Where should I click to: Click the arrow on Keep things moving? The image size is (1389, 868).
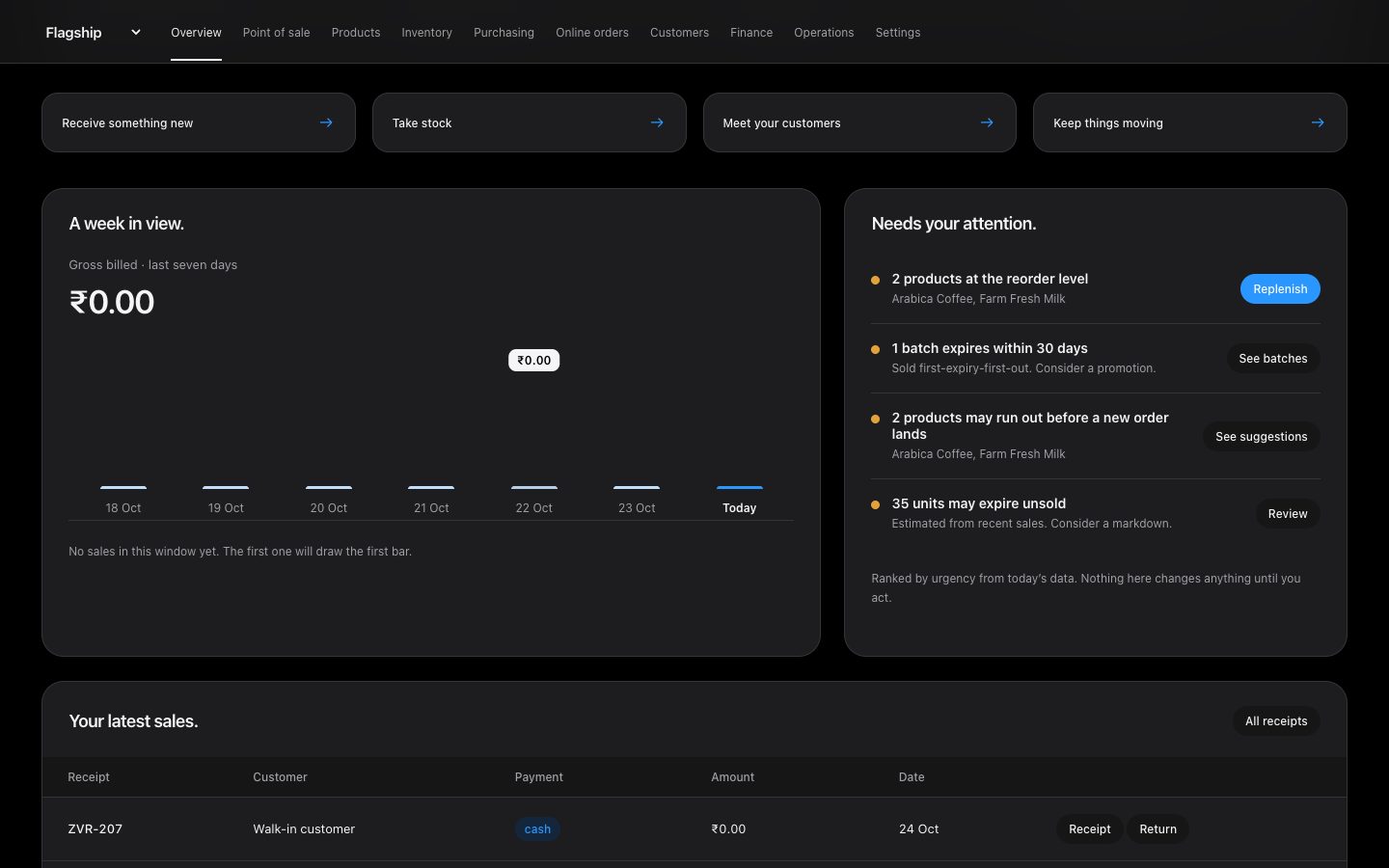(1318, 122)
